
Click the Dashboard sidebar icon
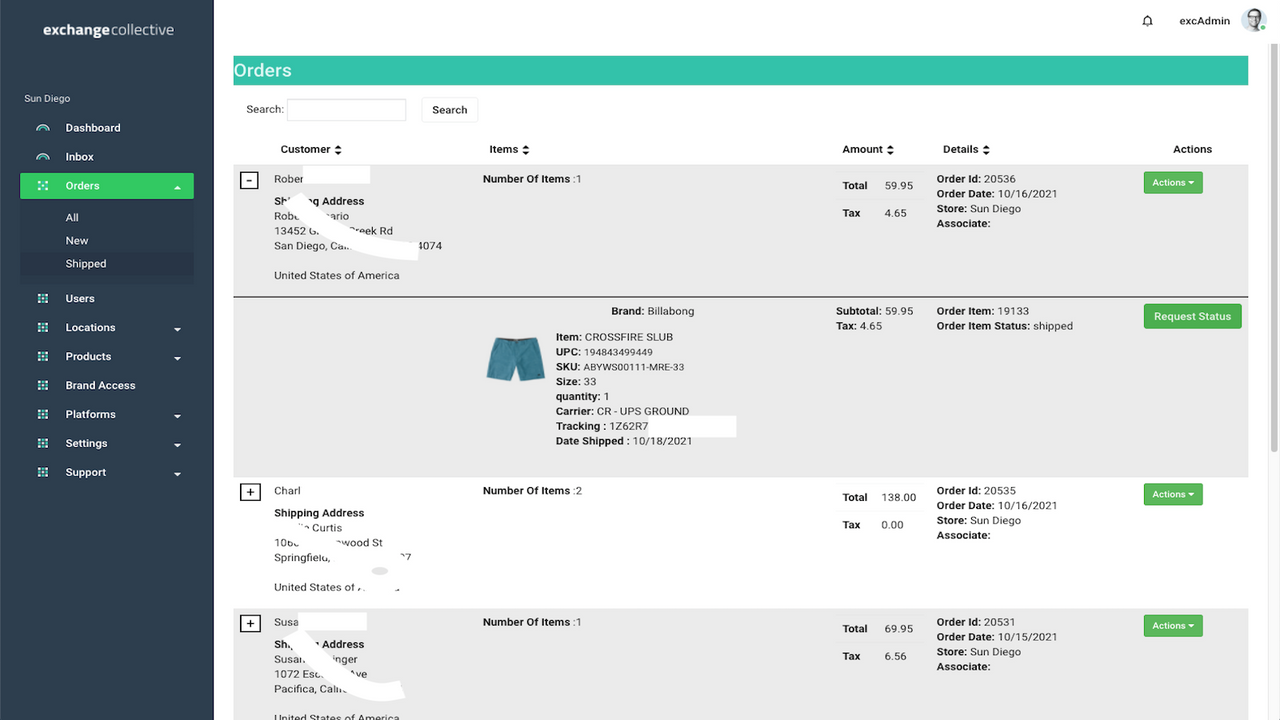point(43,128)
